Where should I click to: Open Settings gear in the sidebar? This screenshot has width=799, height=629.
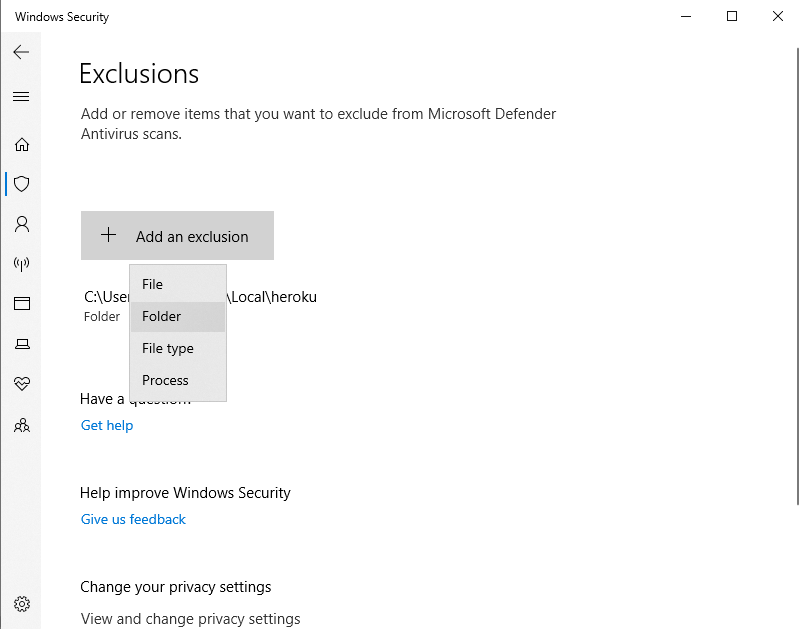click(x=22, y=604)
